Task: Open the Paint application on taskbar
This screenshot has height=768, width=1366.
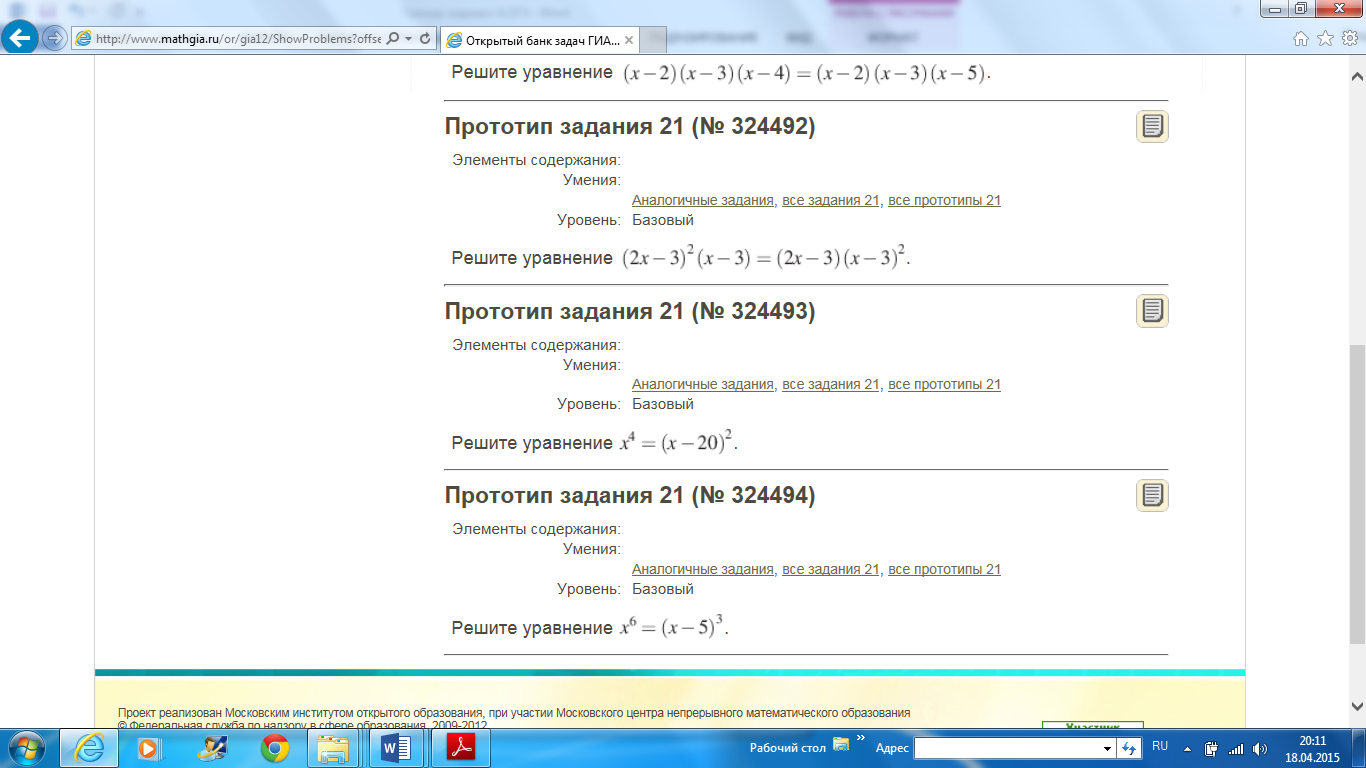Action: (212, 747)
